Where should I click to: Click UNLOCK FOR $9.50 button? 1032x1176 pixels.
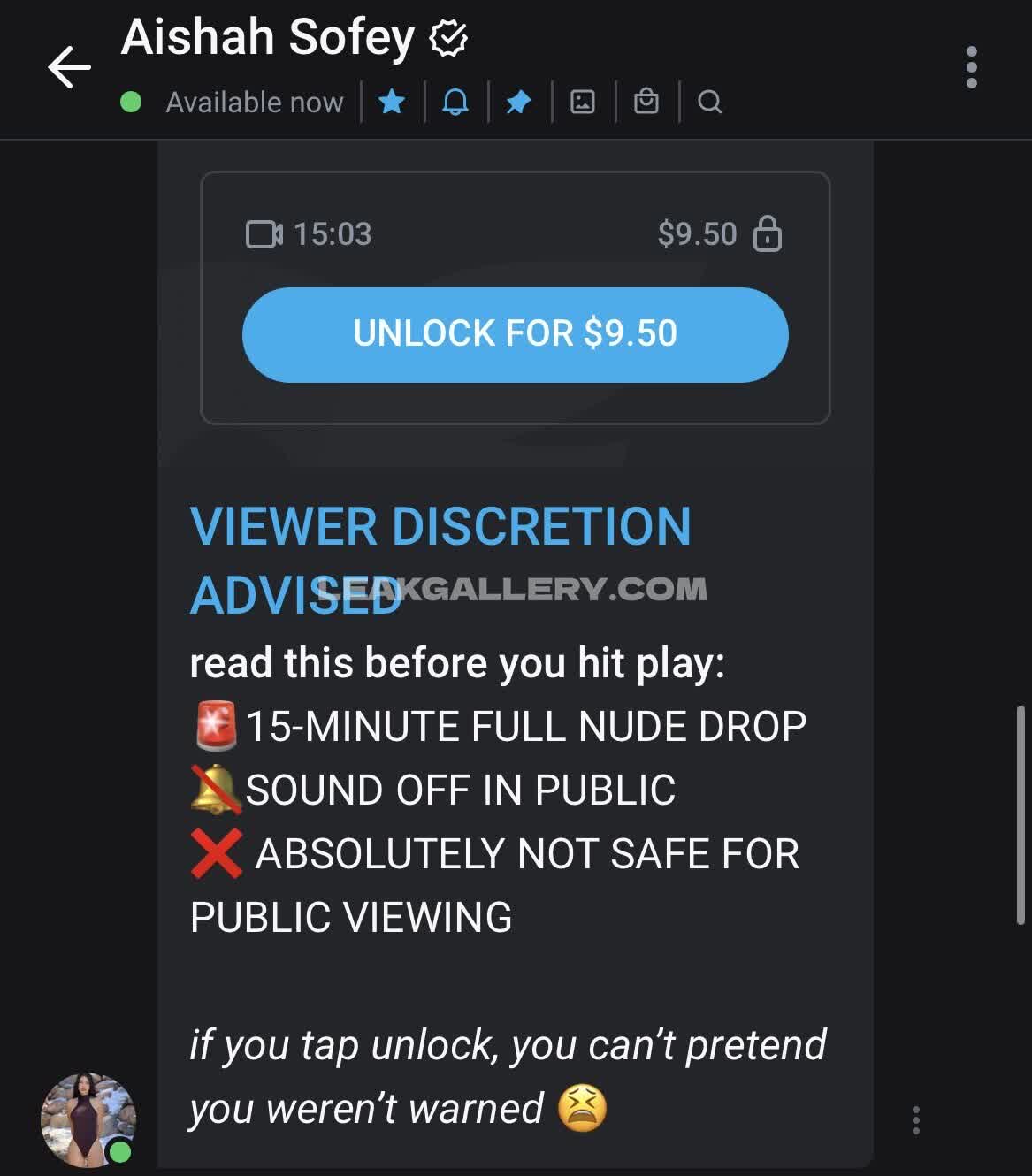[x=516, y=334]
